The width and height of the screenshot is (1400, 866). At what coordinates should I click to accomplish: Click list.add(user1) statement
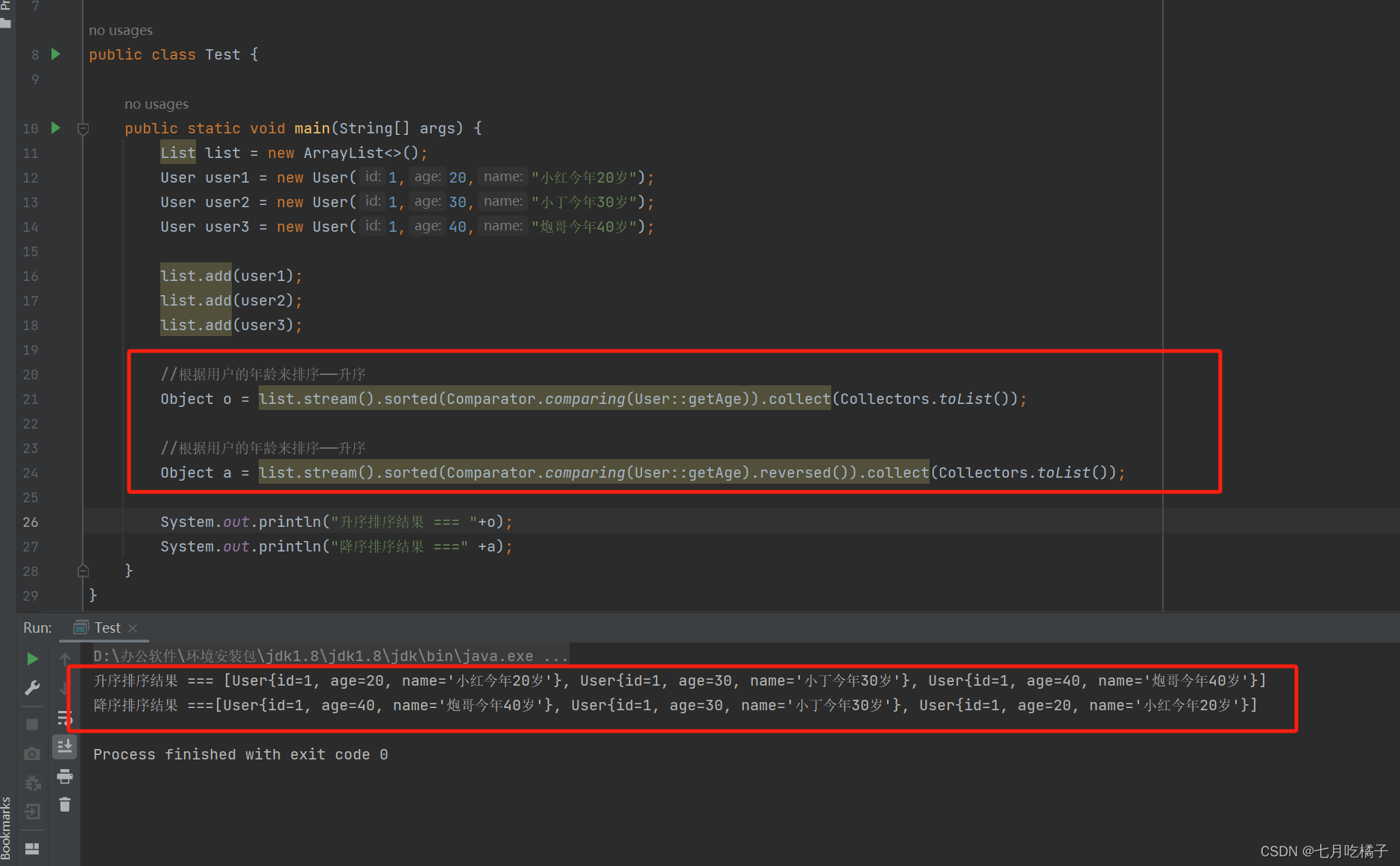pyautogui.click(x=231, y=276)
